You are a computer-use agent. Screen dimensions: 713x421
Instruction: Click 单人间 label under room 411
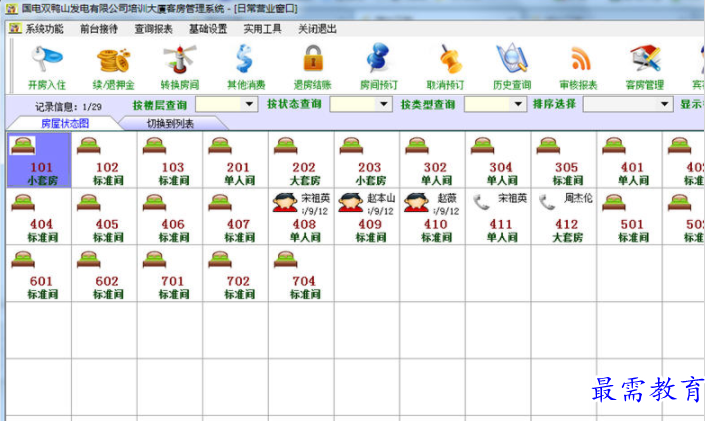pyautogui.click(x=502, y=237)
